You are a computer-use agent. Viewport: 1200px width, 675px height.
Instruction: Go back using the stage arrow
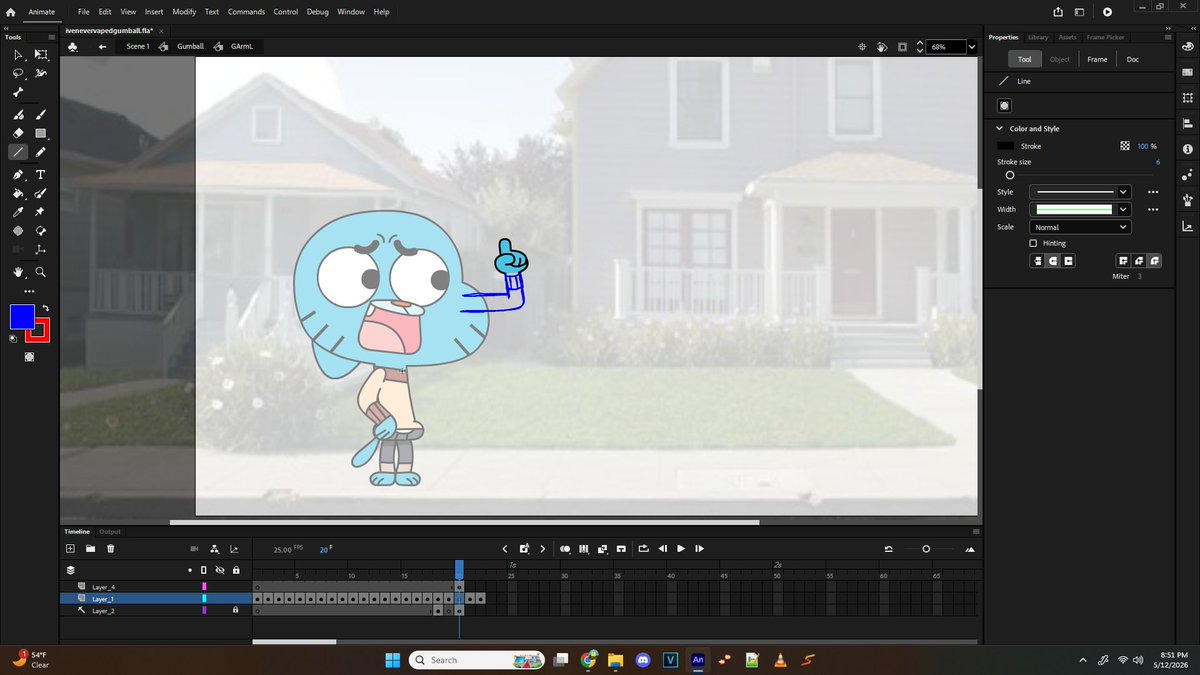pyautogui.click(x=102, y=47)
